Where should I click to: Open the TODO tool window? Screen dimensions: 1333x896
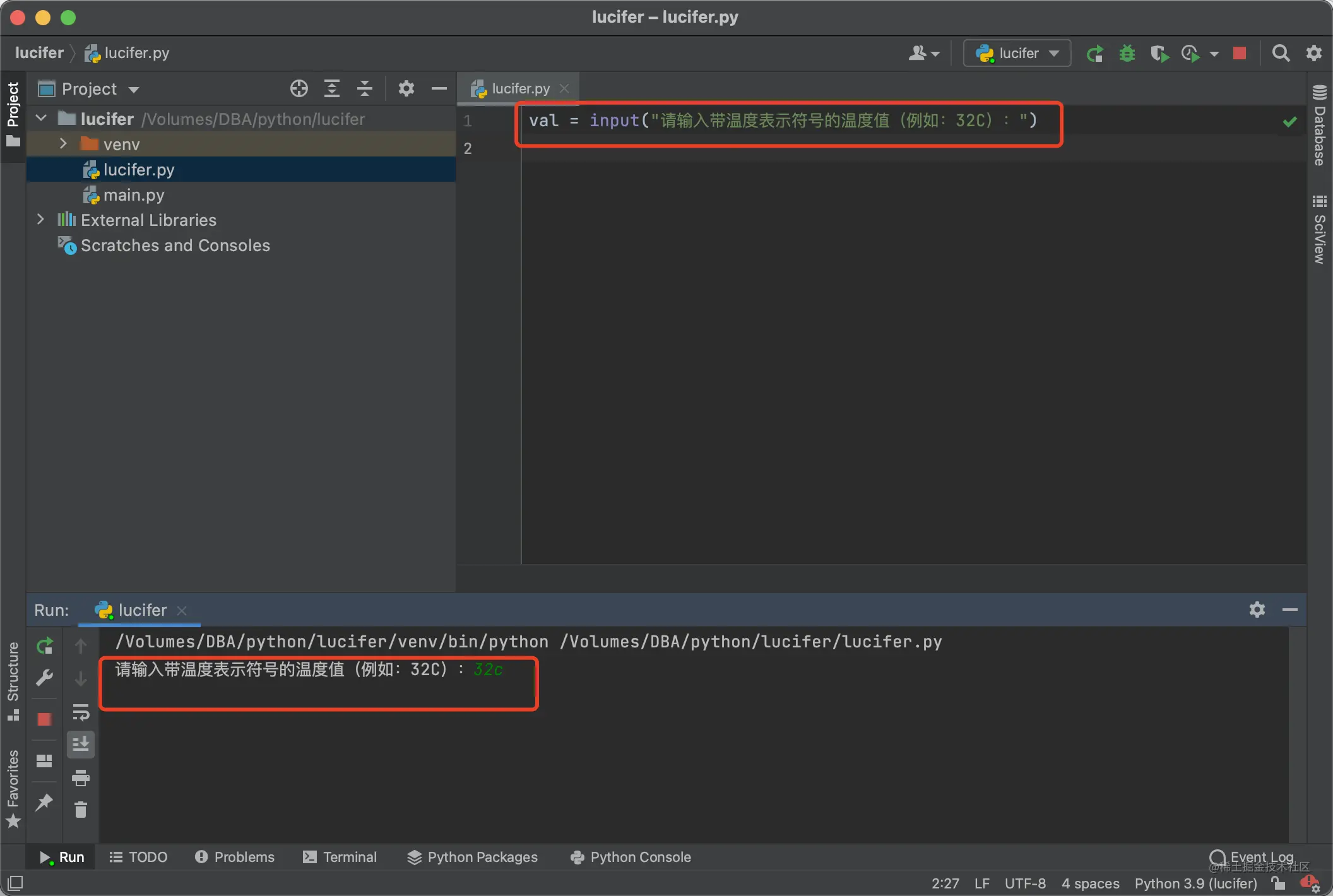coord(138,858)
